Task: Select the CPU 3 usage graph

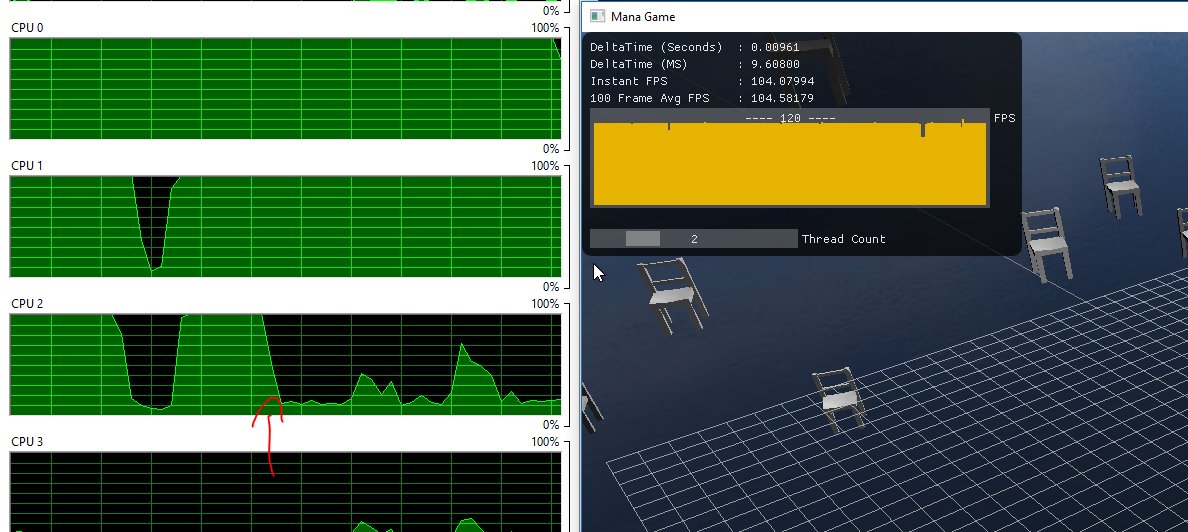Action: point(285,492)
